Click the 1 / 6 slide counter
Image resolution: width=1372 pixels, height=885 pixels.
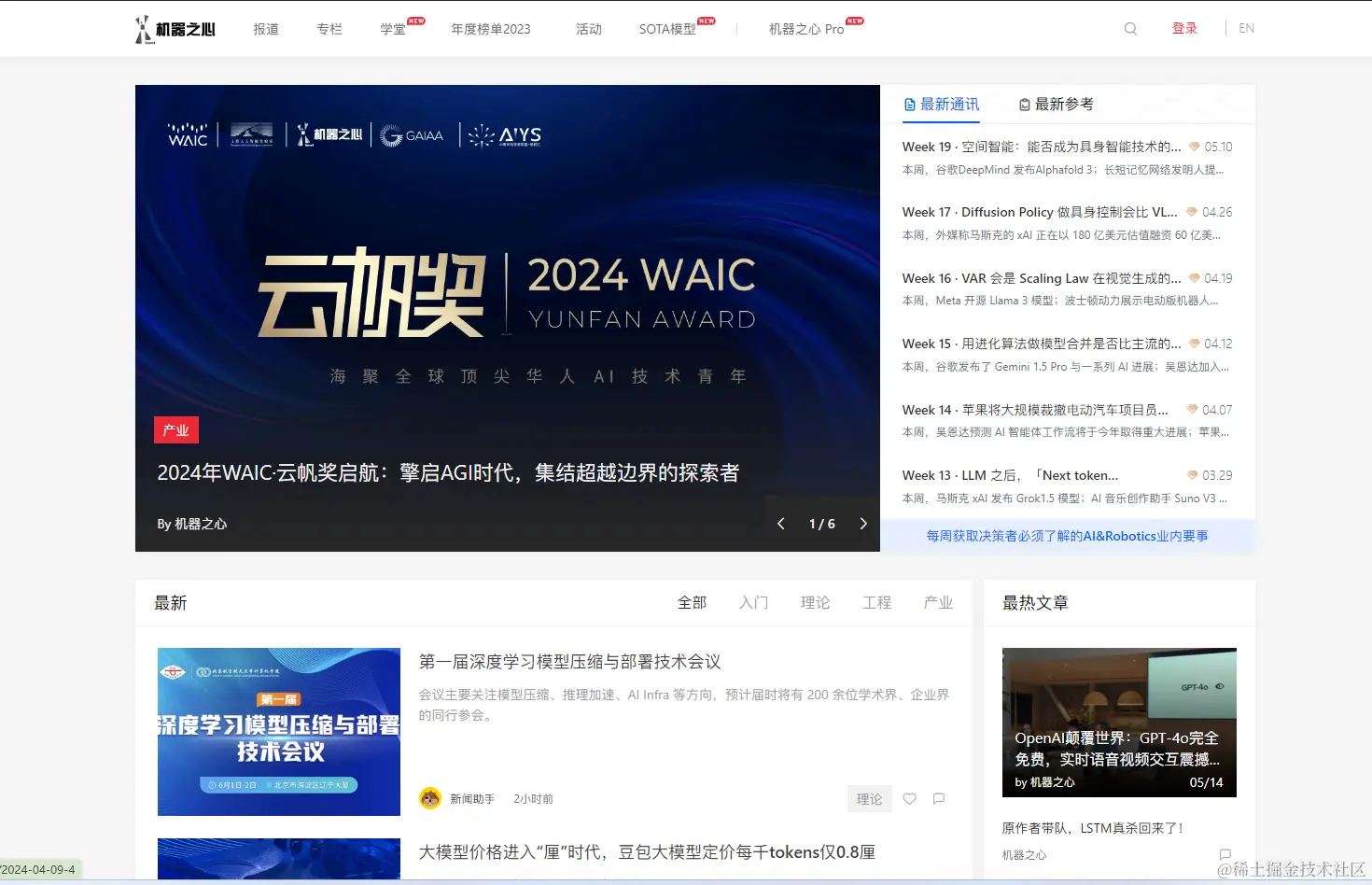pos(822,524)
